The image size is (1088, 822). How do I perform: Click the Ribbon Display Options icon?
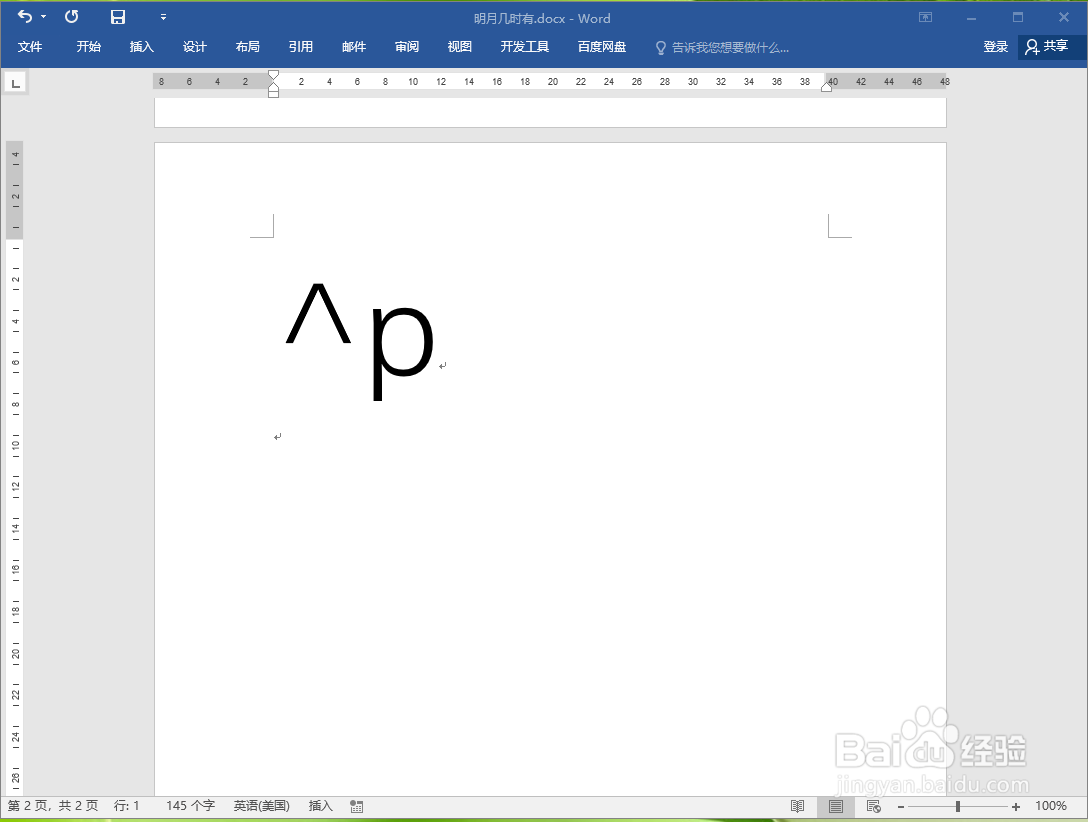[x=926, y=17]
